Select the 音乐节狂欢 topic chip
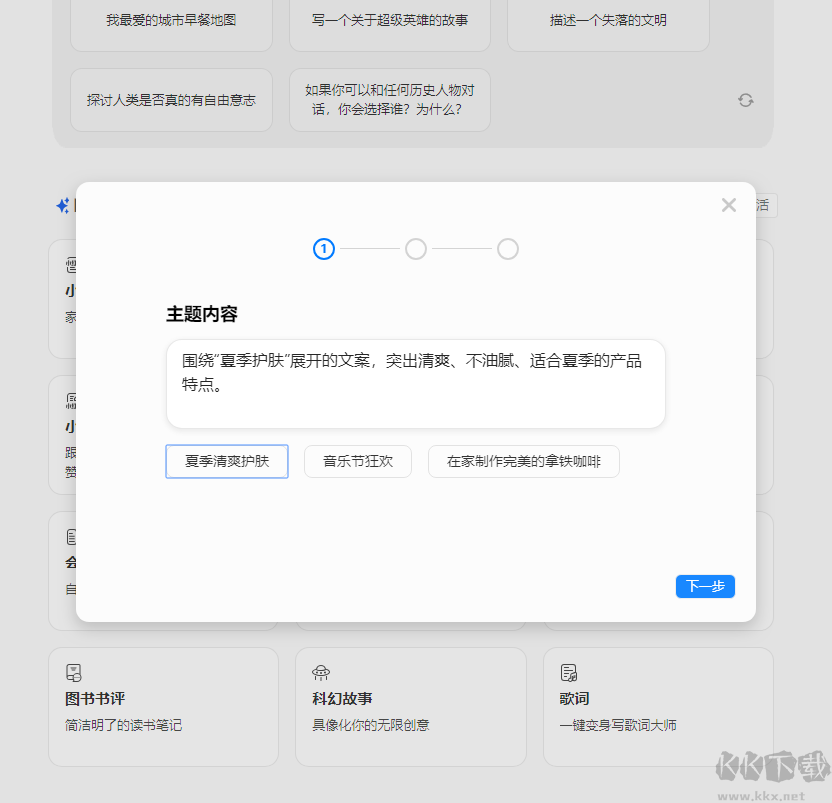The width and height of the screenshot is (832, 803). 357,461
